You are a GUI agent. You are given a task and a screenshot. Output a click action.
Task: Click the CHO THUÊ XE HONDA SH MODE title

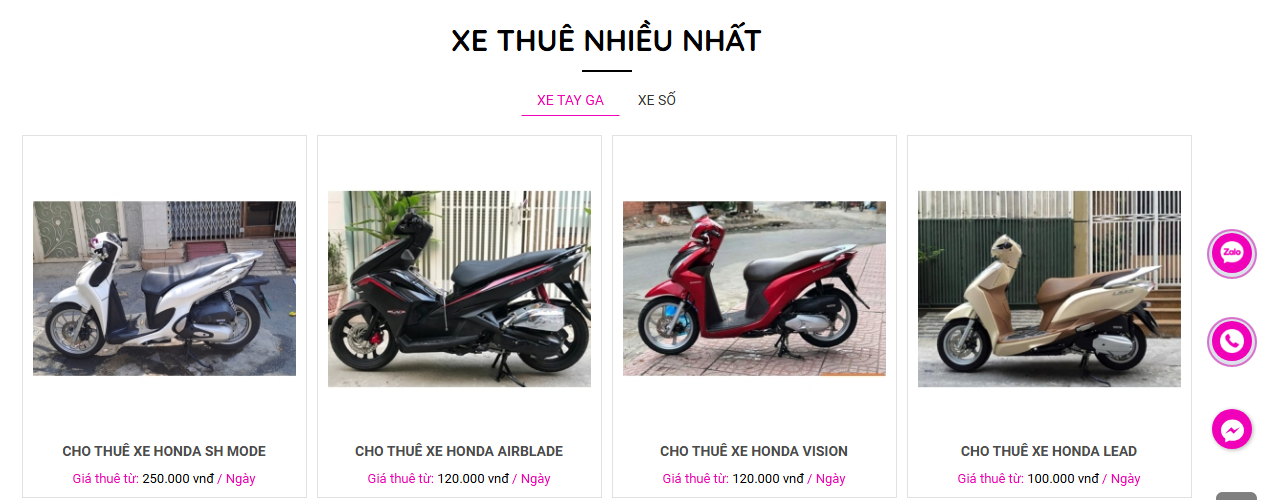pos(164,451)
